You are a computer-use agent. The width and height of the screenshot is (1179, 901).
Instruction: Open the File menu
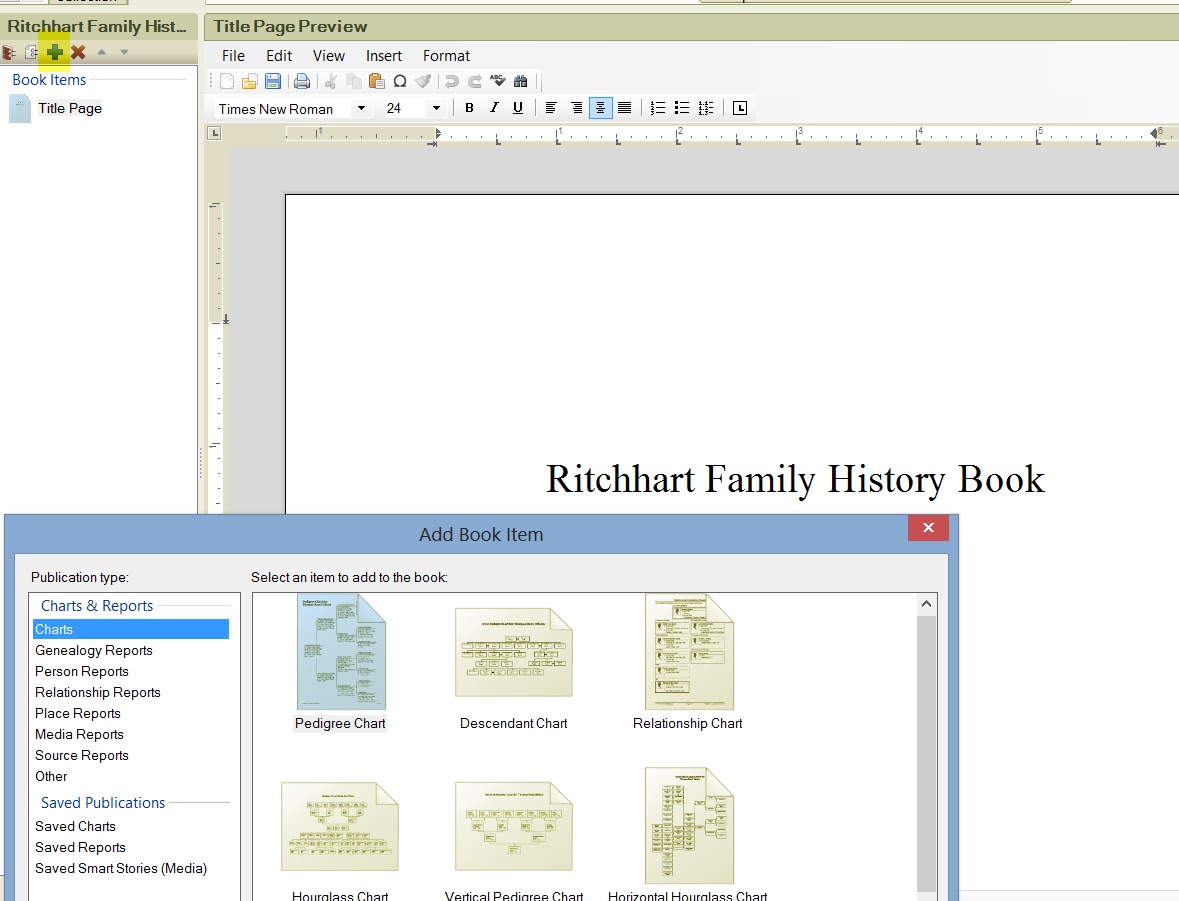tap(233, 56)
